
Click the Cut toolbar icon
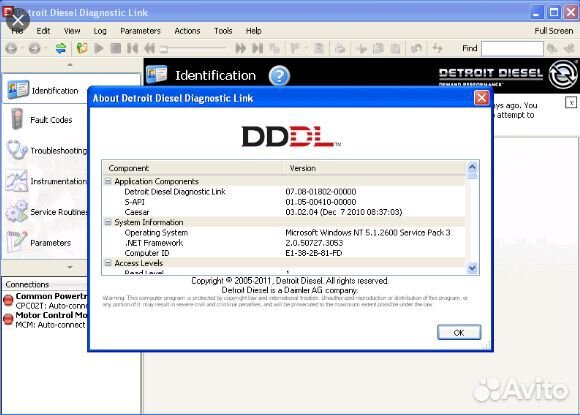click(x=361, y=48)
